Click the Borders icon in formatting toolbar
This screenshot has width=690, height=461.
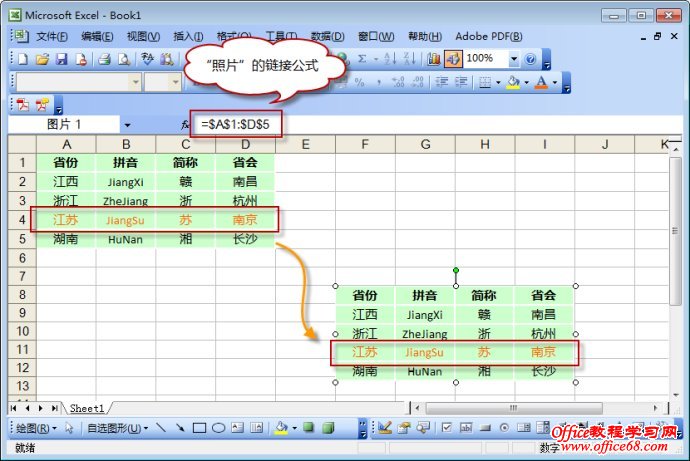[x=485, y=82]
